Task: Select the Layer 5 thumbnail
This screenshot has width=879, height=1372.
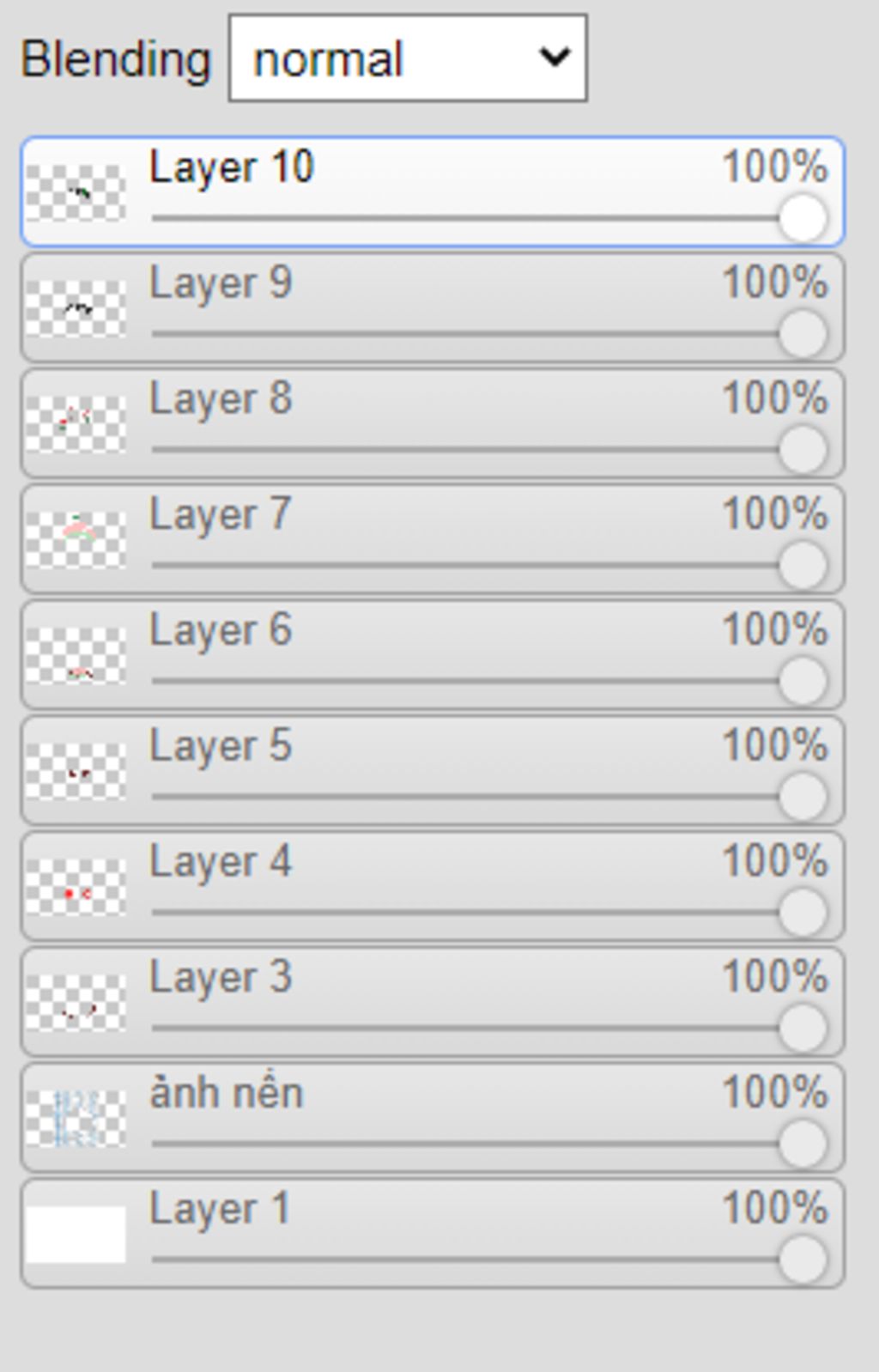Action: [76, 771]
